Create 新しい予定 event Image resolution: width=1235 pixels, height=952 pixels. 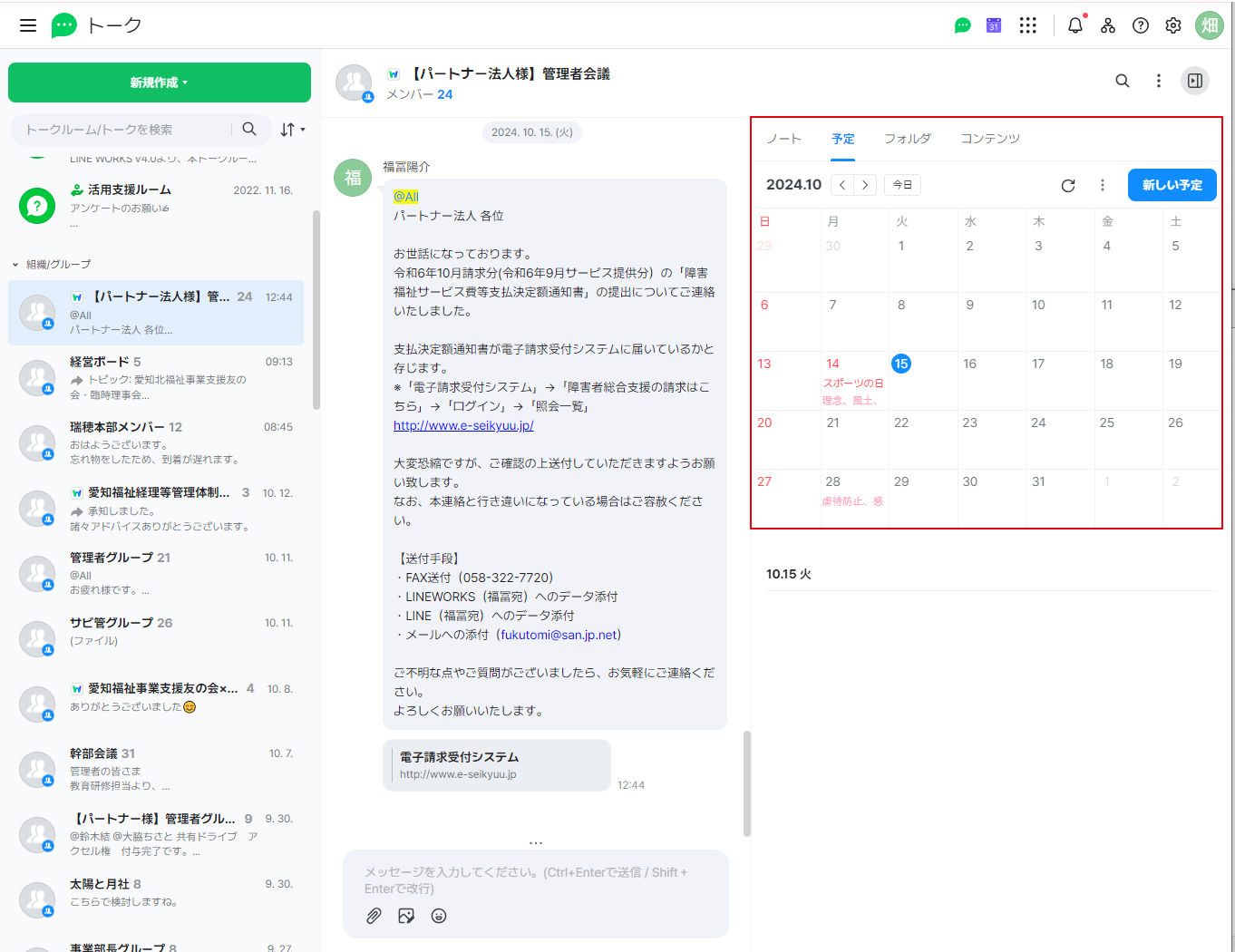(x=1172, y=185)
